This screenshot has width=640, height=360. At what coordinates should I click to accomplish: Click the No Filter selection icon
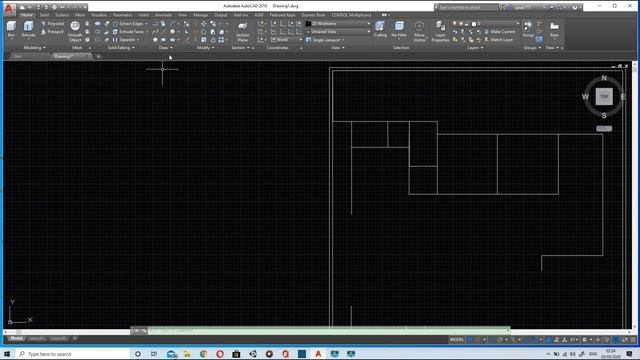(x=399, y=29)
